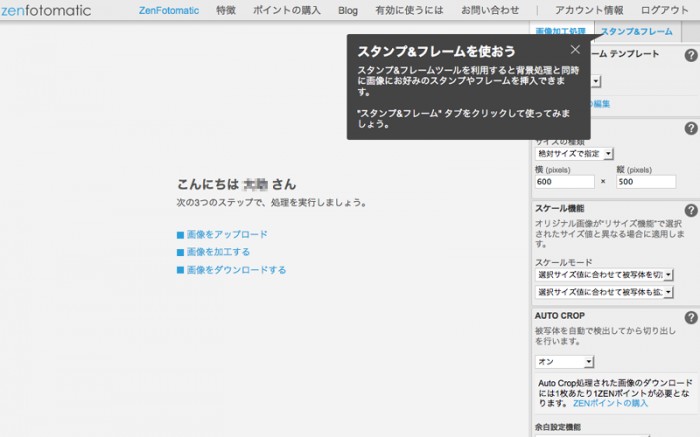This screenshot has width=700, height=437.
Task: Open the template dropdown behind the tooltip
Action: [596, 81]
